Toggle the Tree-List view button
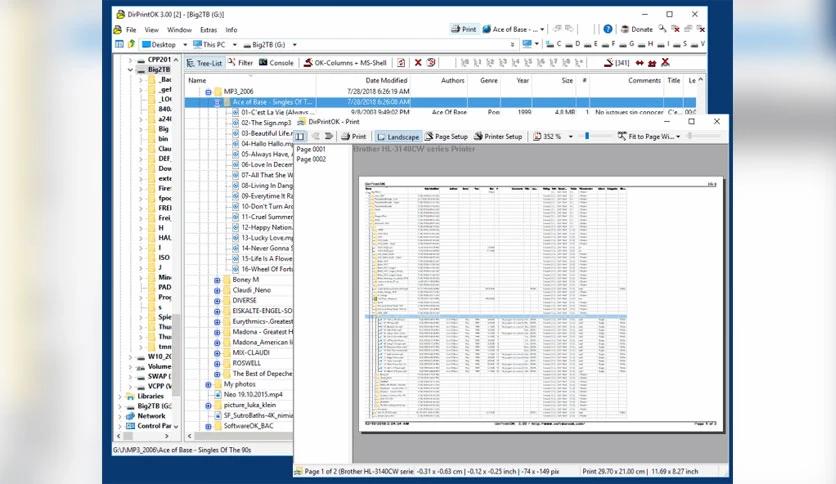 tap(204, 63)
